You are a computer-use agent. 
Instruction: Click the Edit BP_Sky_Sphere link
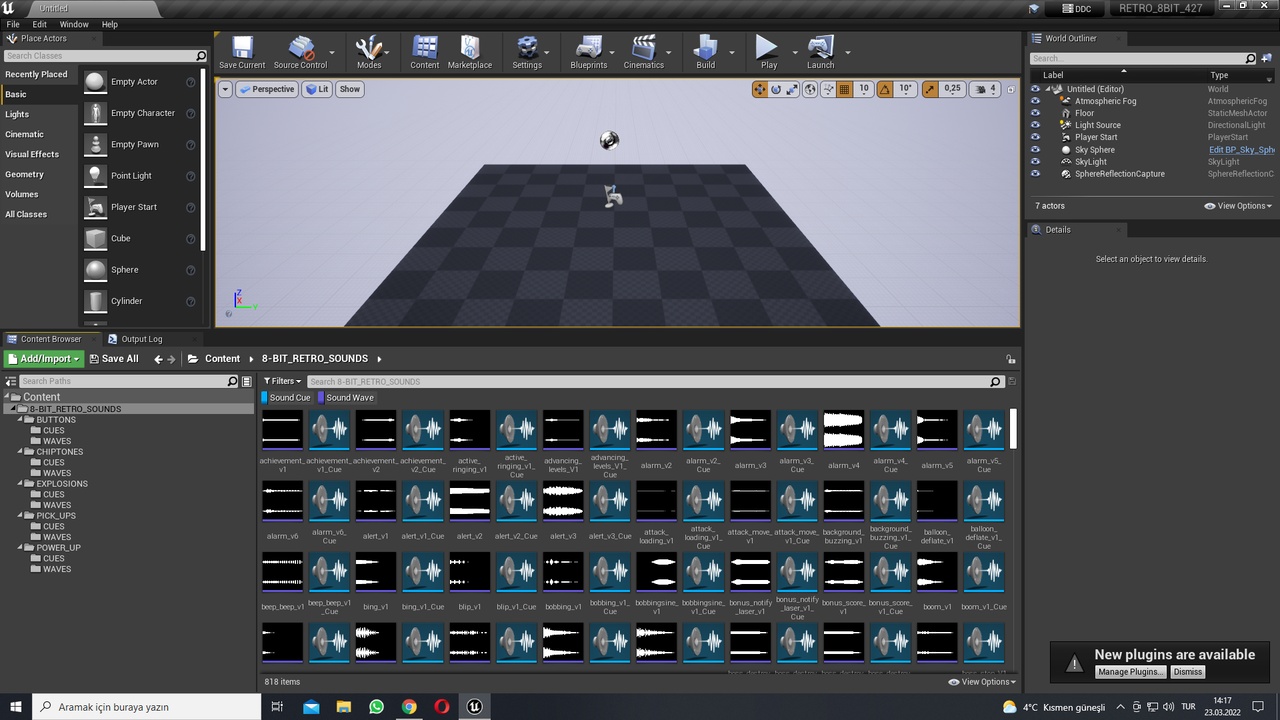tap(1241, 150)
